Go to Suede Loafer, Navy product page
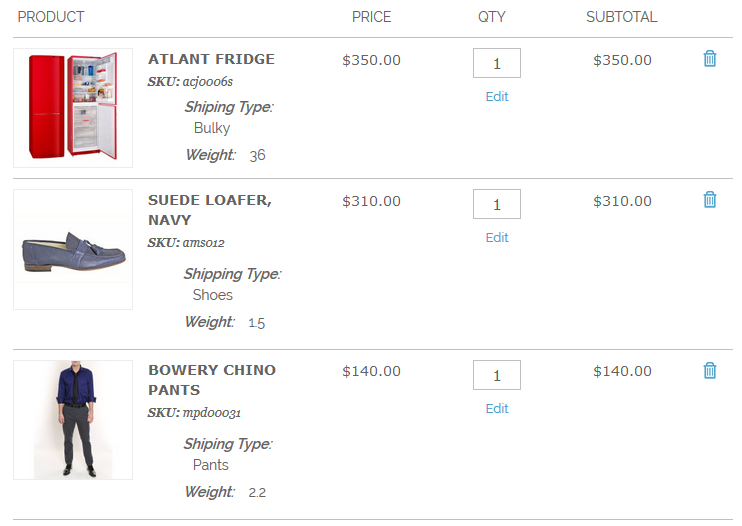 point(210,210)
